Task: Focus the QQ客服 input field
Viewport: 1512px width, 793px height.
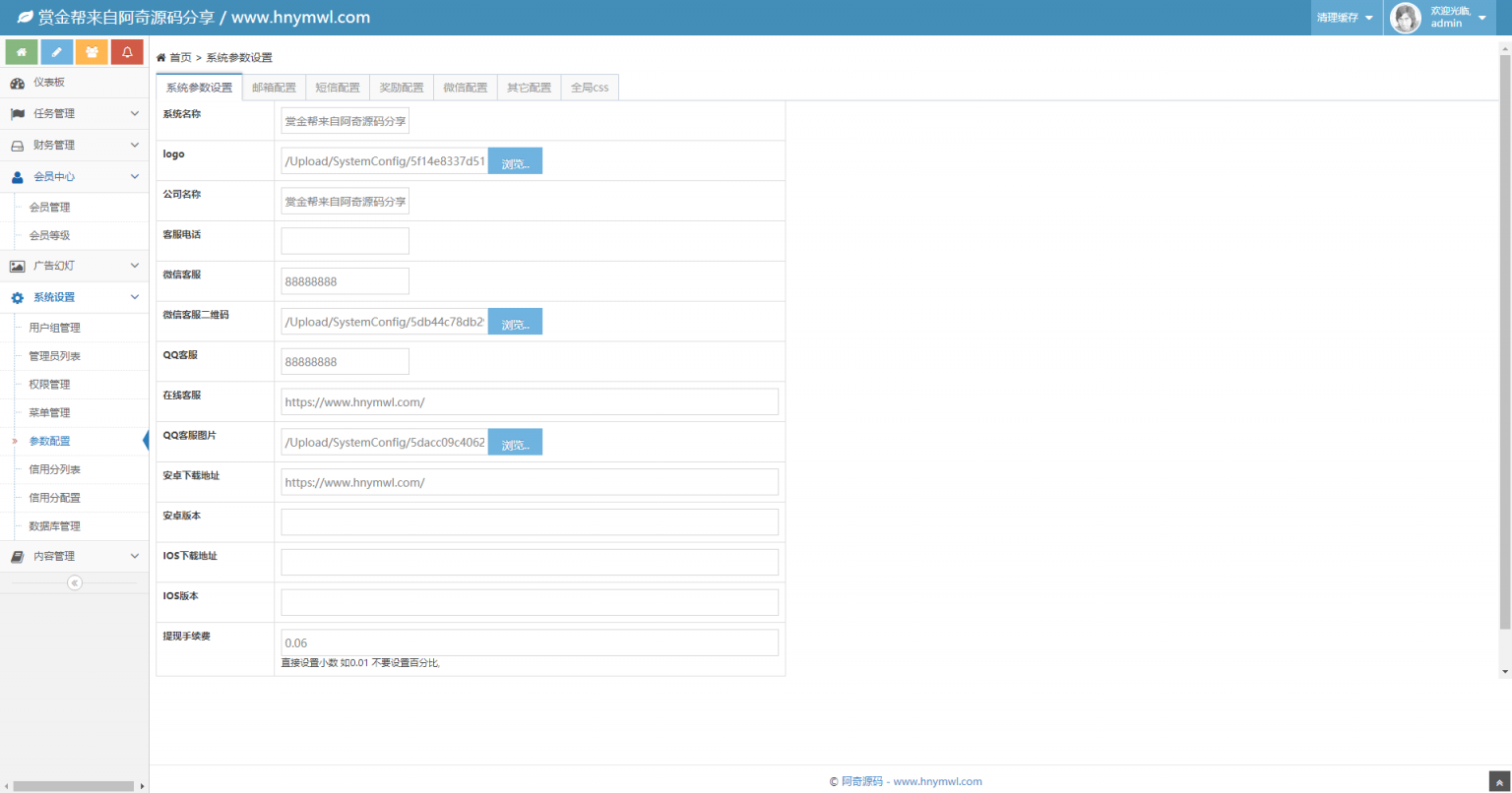Action: point(345,362)
